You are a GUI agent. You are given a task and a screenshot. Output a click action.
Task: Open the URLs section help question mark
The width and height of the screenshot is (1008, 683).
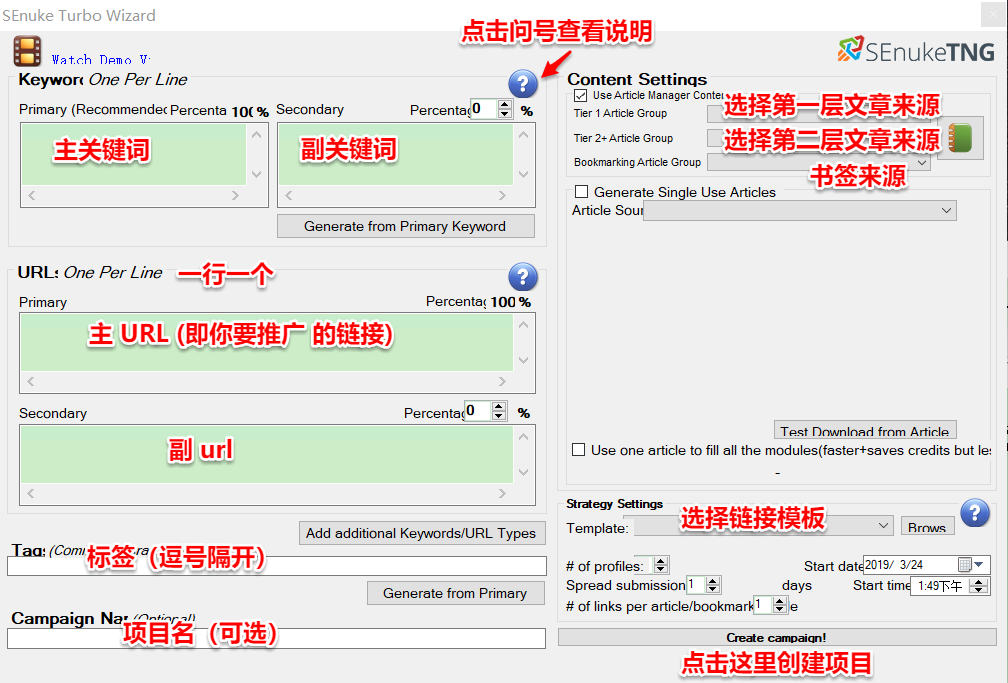[523, 277]
